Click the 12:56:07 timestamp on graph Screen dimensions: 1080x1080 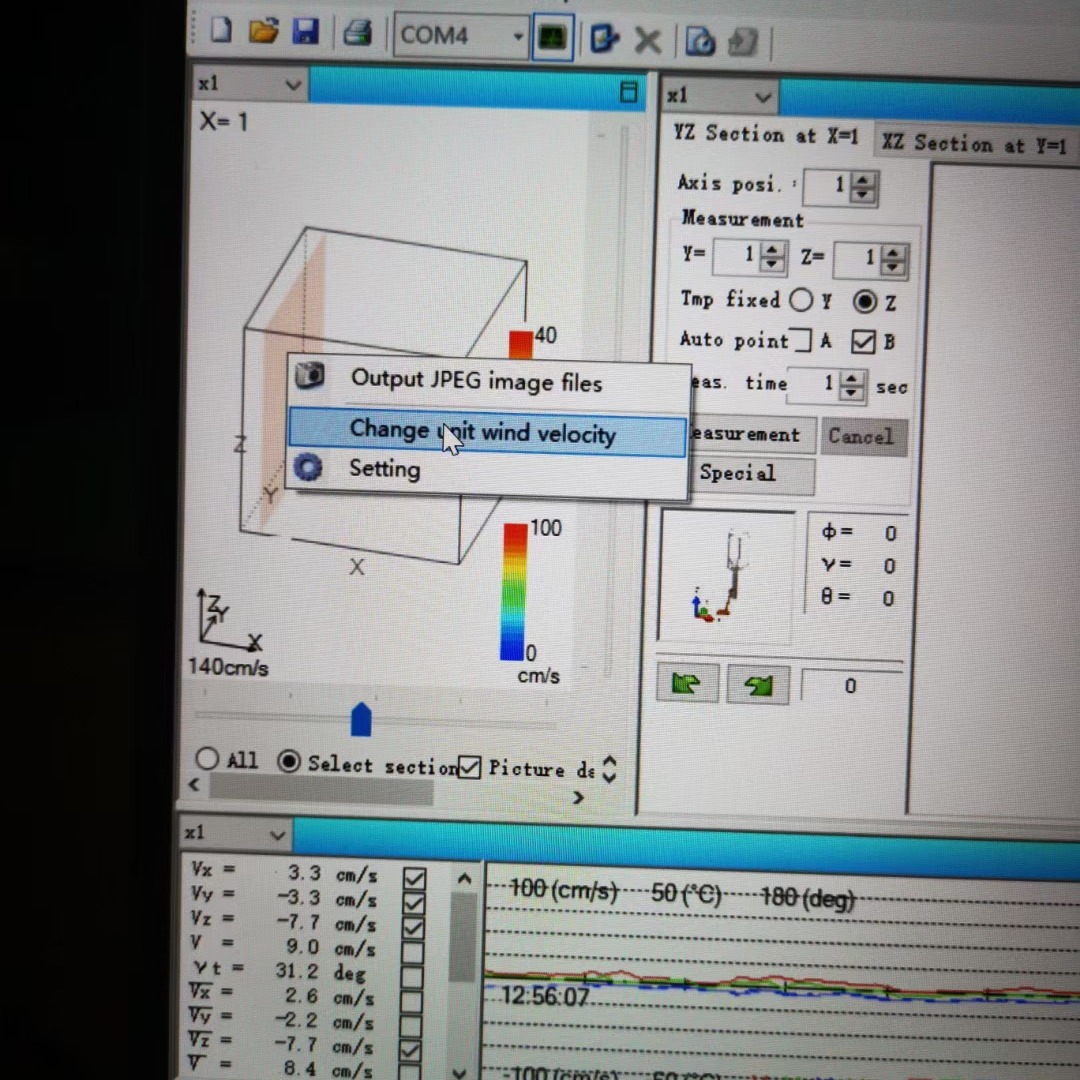(545, 996)
